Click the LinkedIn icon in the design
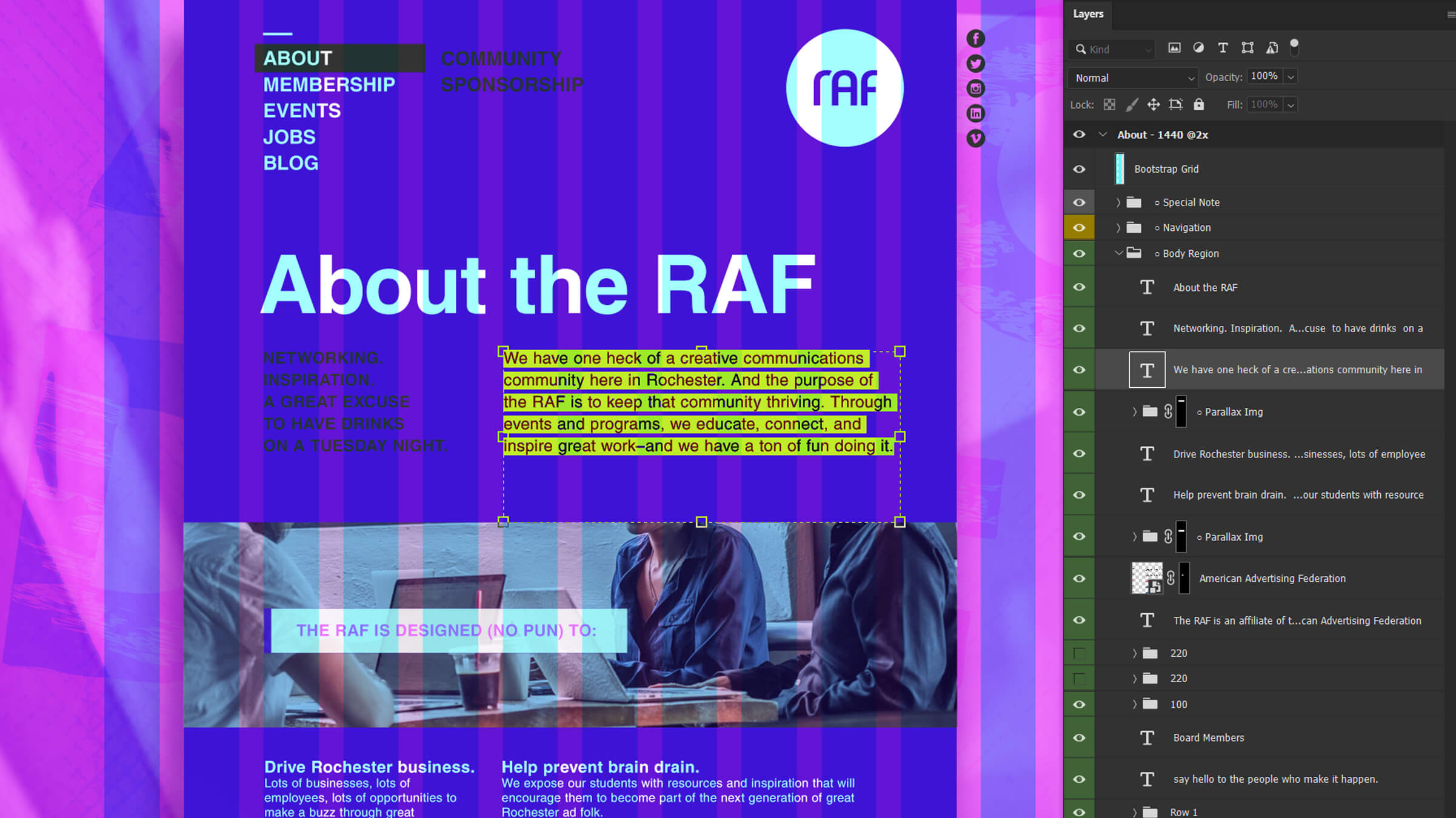This screenshot has width=1456, height=818. coord(975,113)
